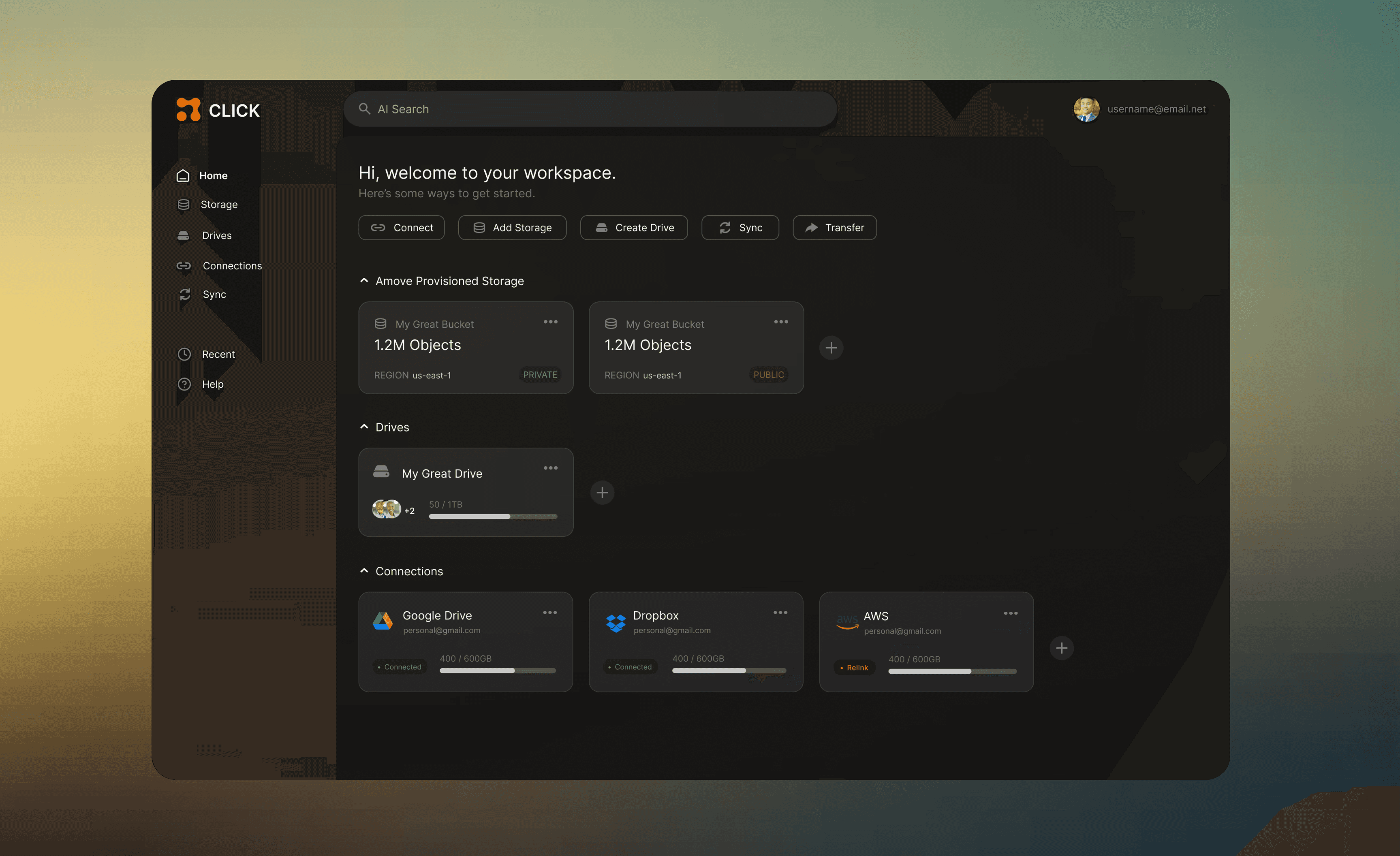Collapse the Amove Provisioned Storage section
The height and width of the screenshot is (856, 1400).
364,281
